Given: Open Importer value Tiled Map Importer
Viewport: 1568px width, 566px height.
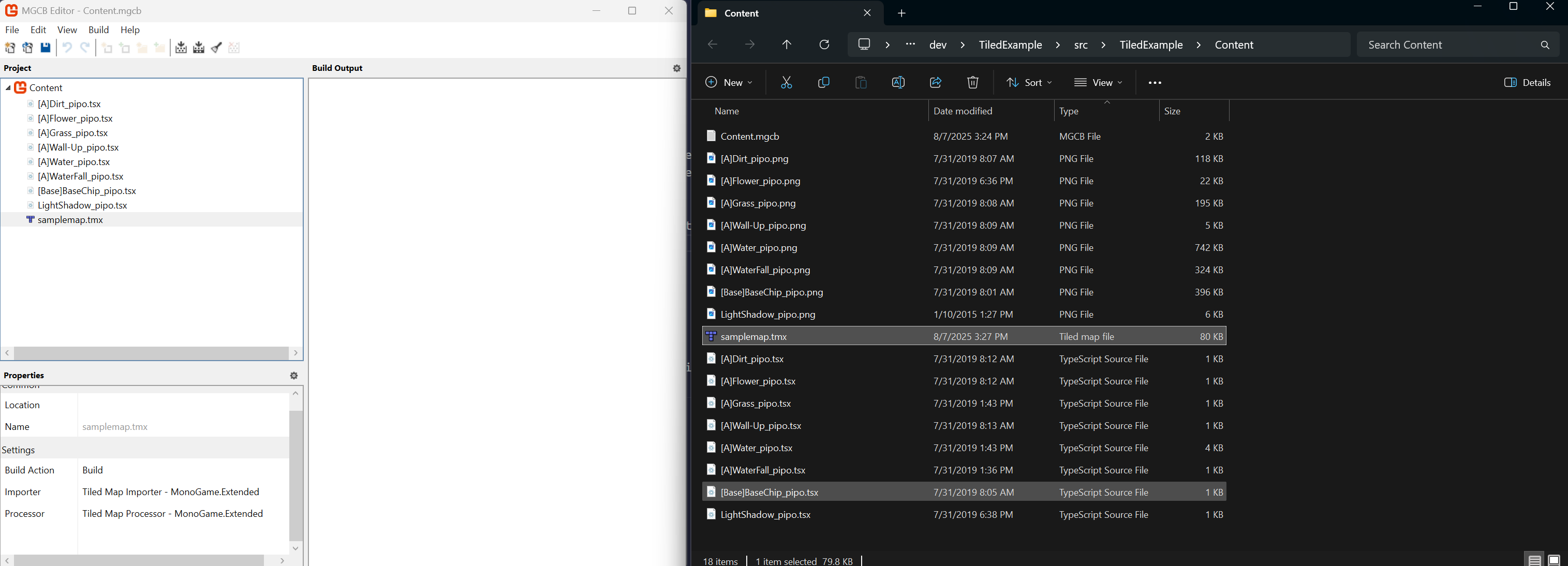Looking at the screenshot, I should (183, 491).
